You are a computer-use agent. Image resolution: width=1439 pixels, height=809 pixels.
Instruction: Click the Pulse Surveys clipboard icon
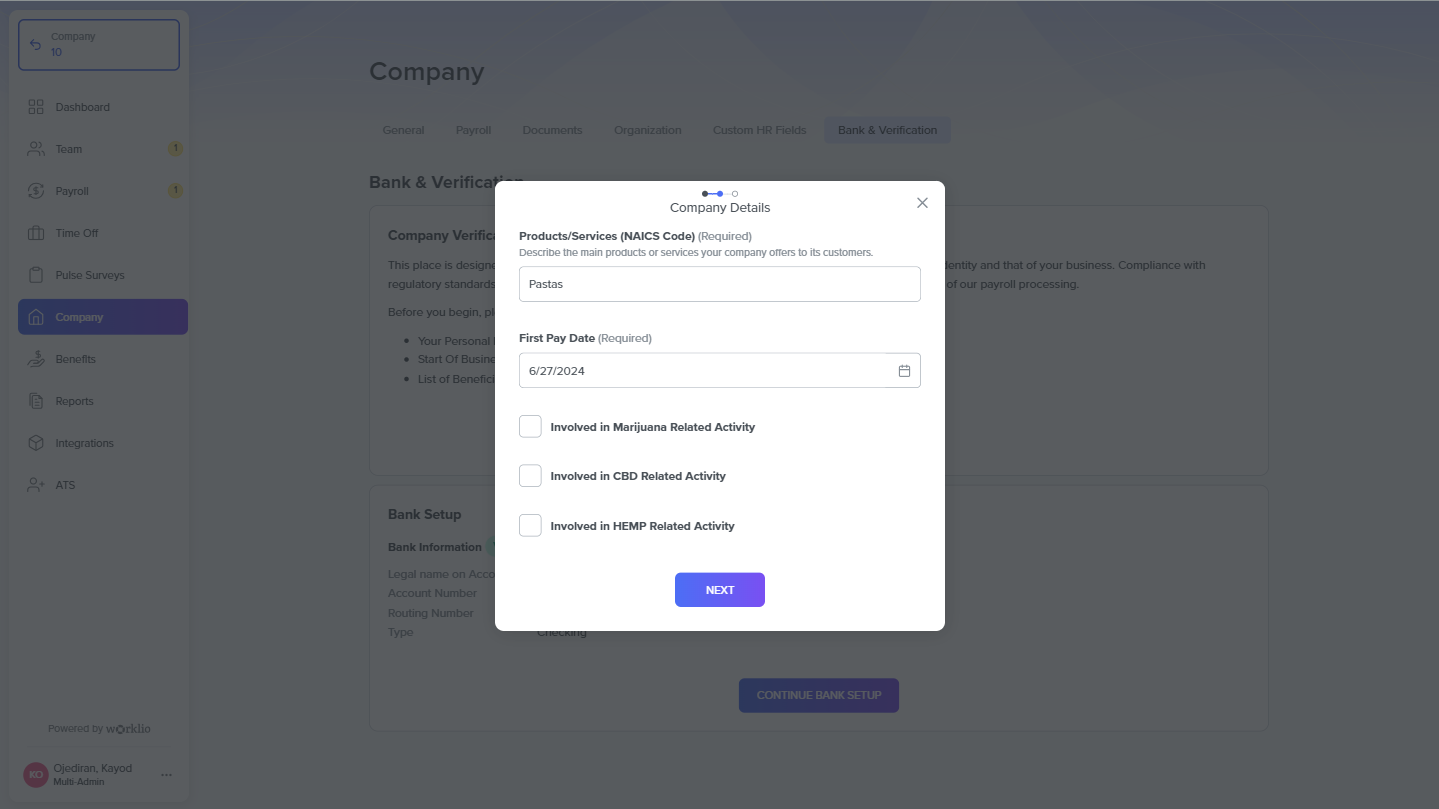point(36,275)
